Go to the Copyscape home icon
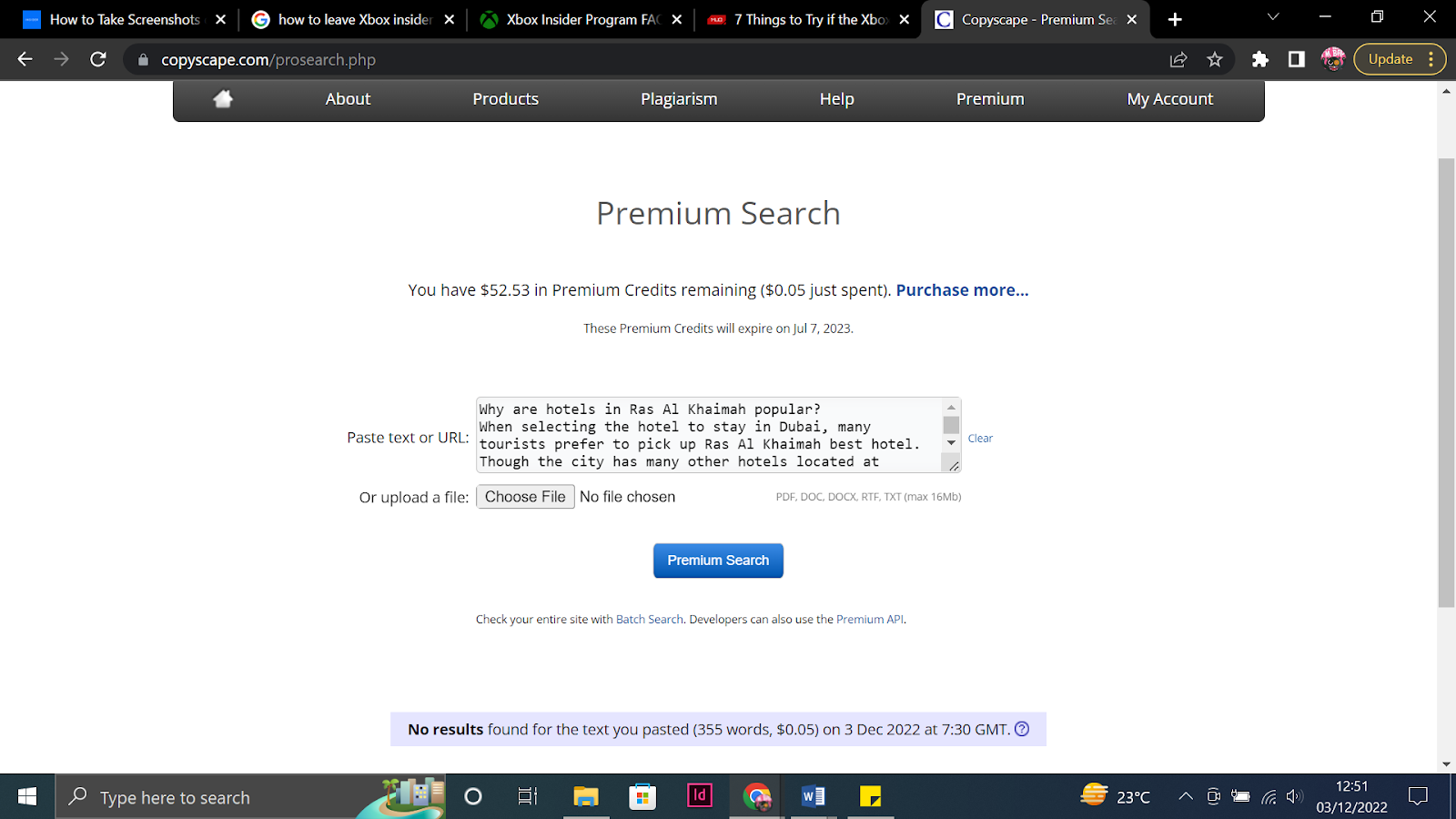This screenshot has height=819, width=1456. [x=223, y=99]
